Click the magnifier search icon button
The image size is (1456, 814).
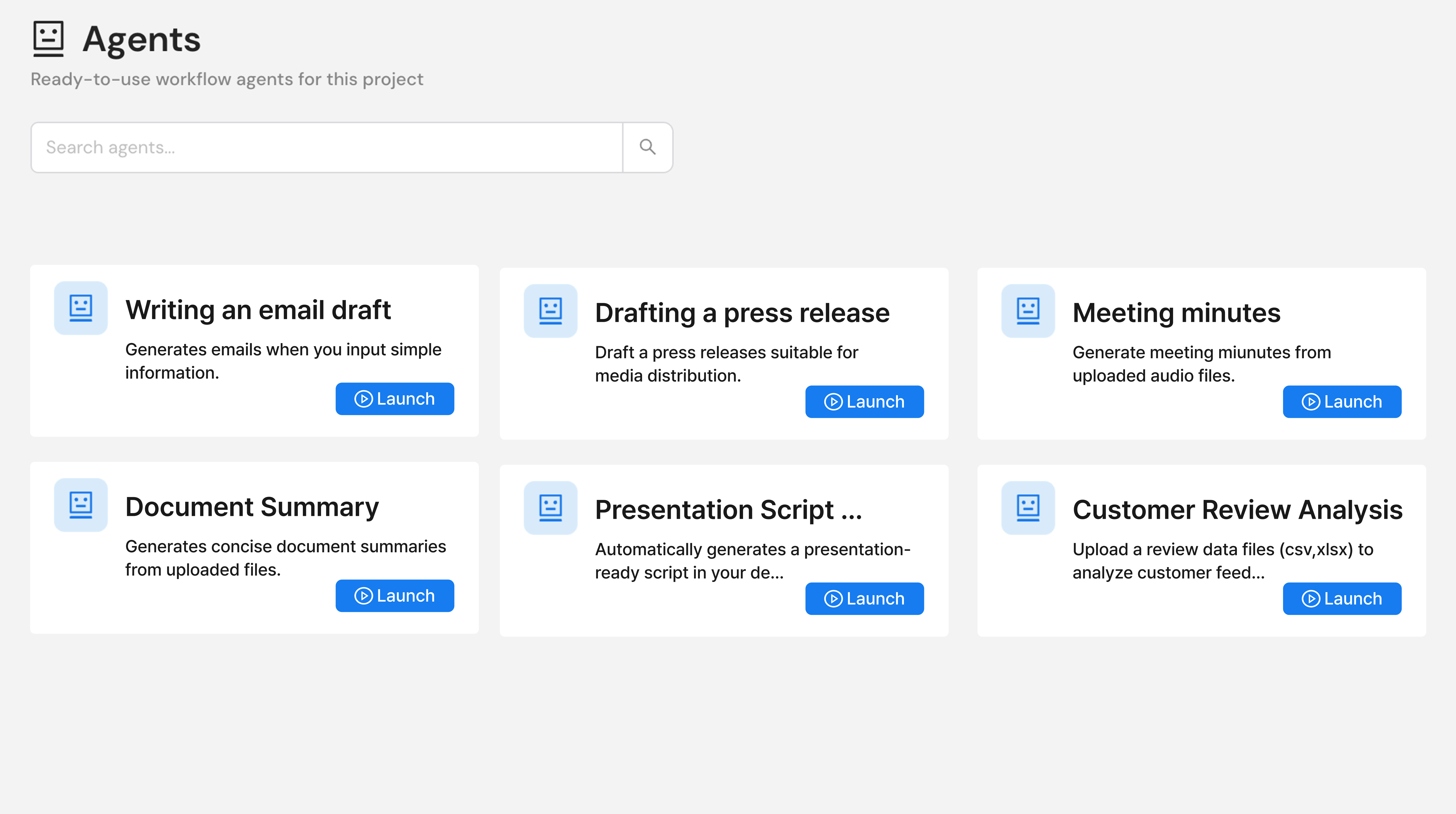tap(648, 147)
